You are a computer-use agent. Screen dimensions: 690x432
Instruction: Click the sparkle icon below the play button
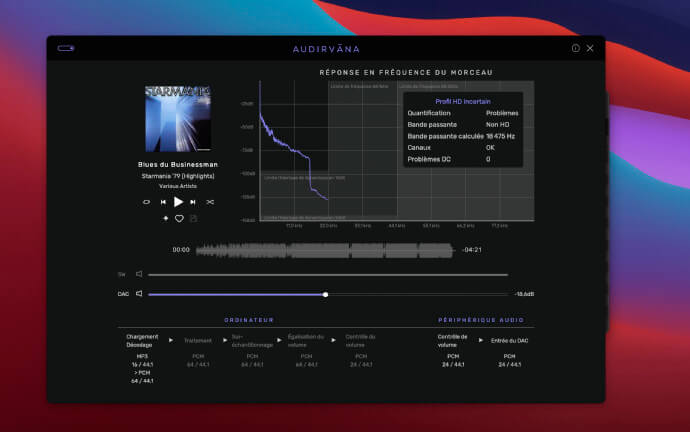pyautogui.click(x=165, y=218)
